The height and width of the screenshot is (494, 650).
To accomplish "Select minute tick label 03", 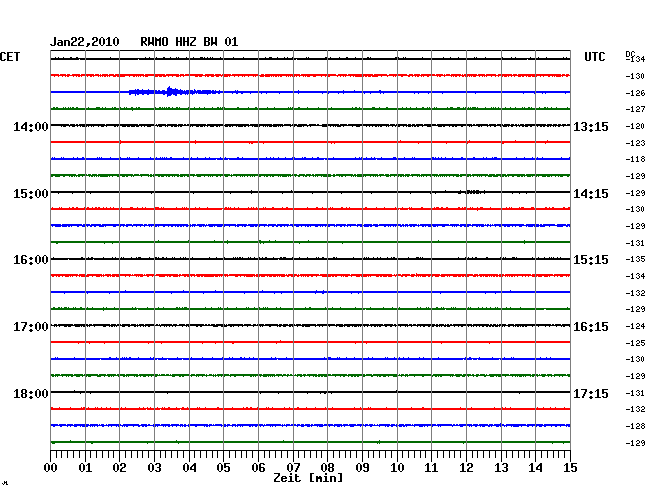I will [154, 468].
